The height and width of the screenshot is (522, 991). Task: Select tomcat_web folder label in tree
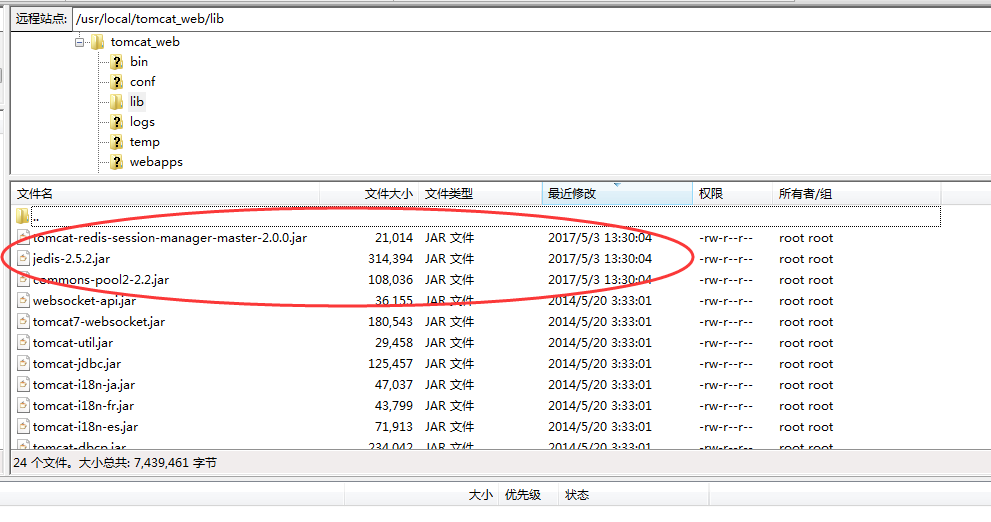(145, 42)
